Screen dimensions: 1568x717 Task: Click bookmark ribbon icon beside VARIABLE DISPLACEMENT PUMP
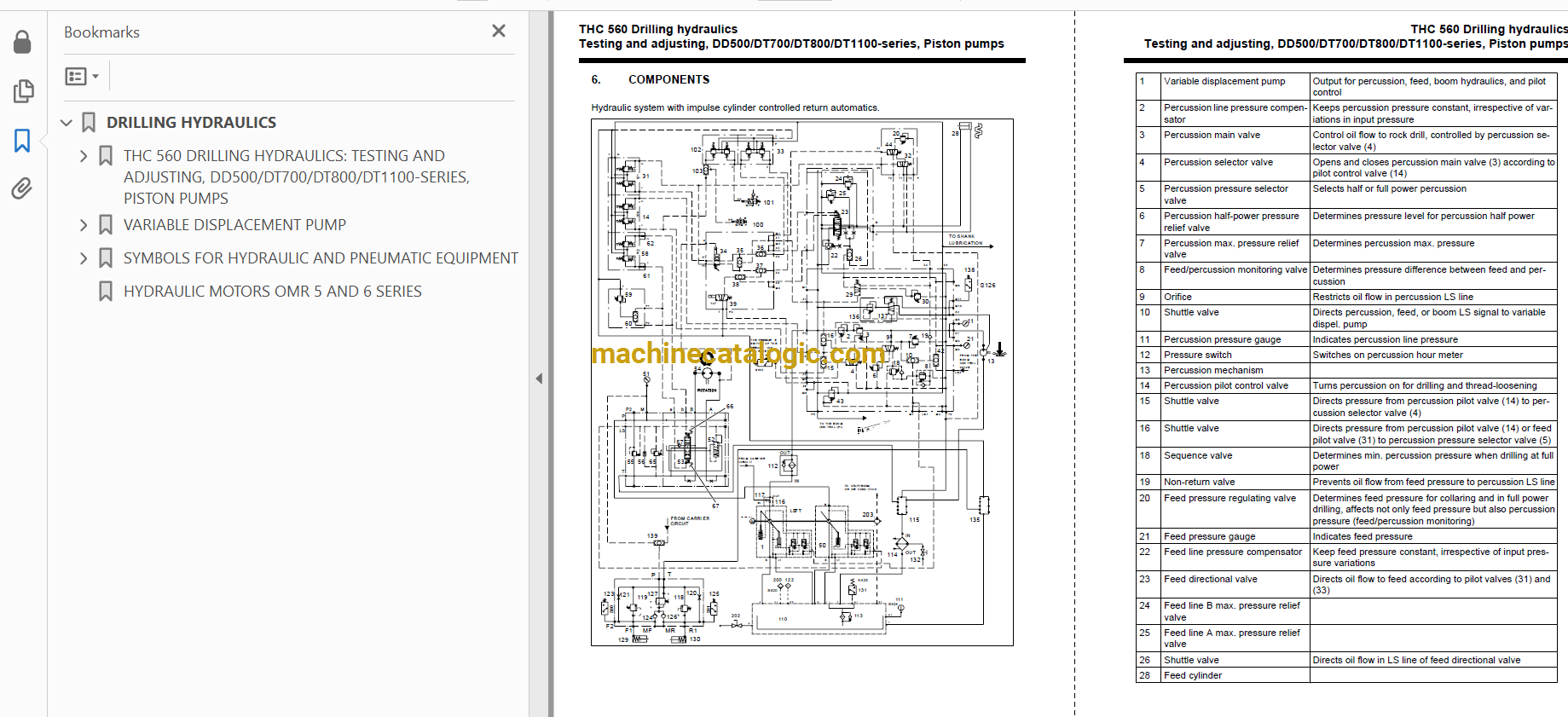click(106, 225)
